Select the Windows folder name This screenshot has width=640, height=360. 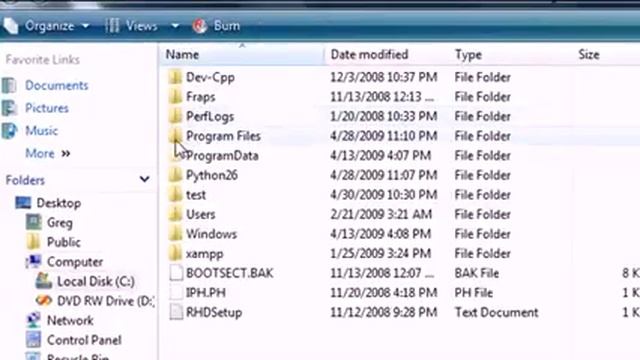211,234
